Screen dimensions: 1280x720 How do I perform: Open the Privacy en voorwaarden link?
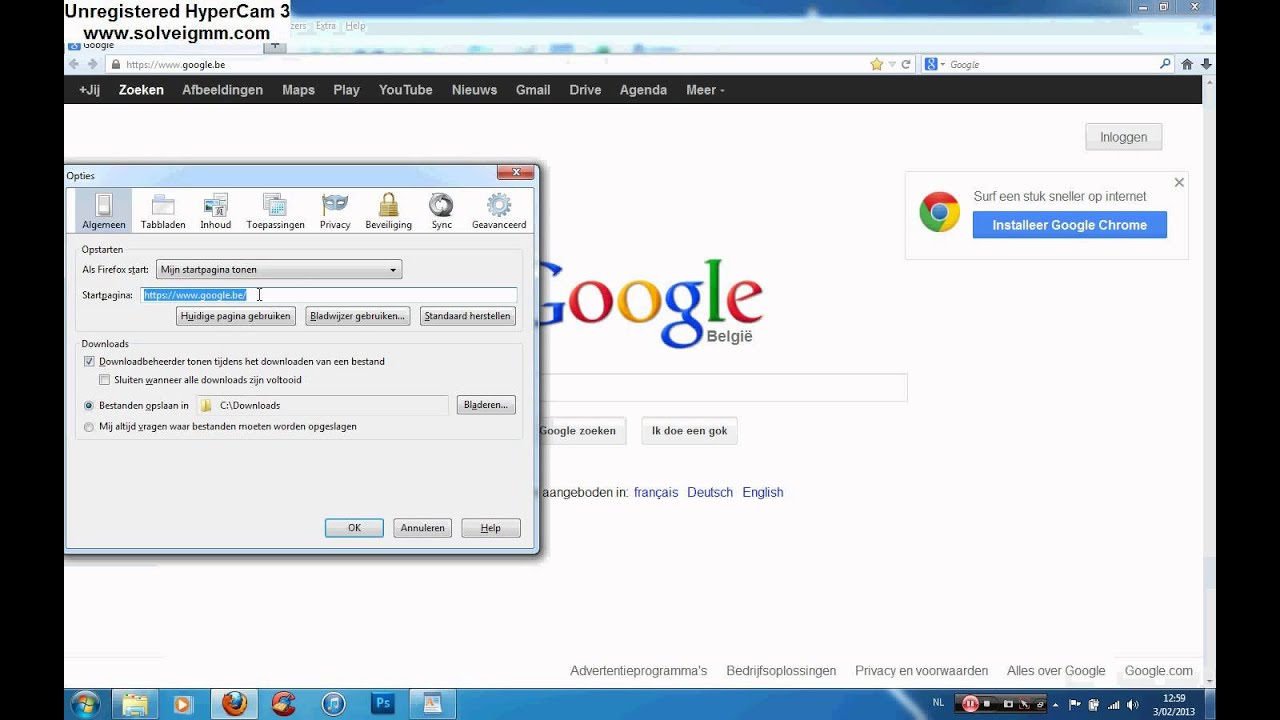click(x=921, y=671)
